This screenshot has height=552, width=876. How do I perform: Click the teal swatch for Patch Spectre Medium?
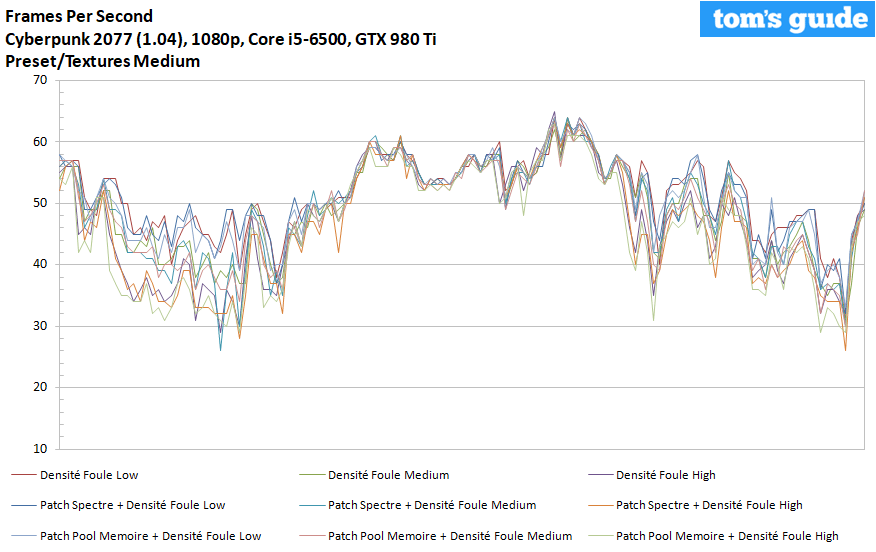[312, 505]
